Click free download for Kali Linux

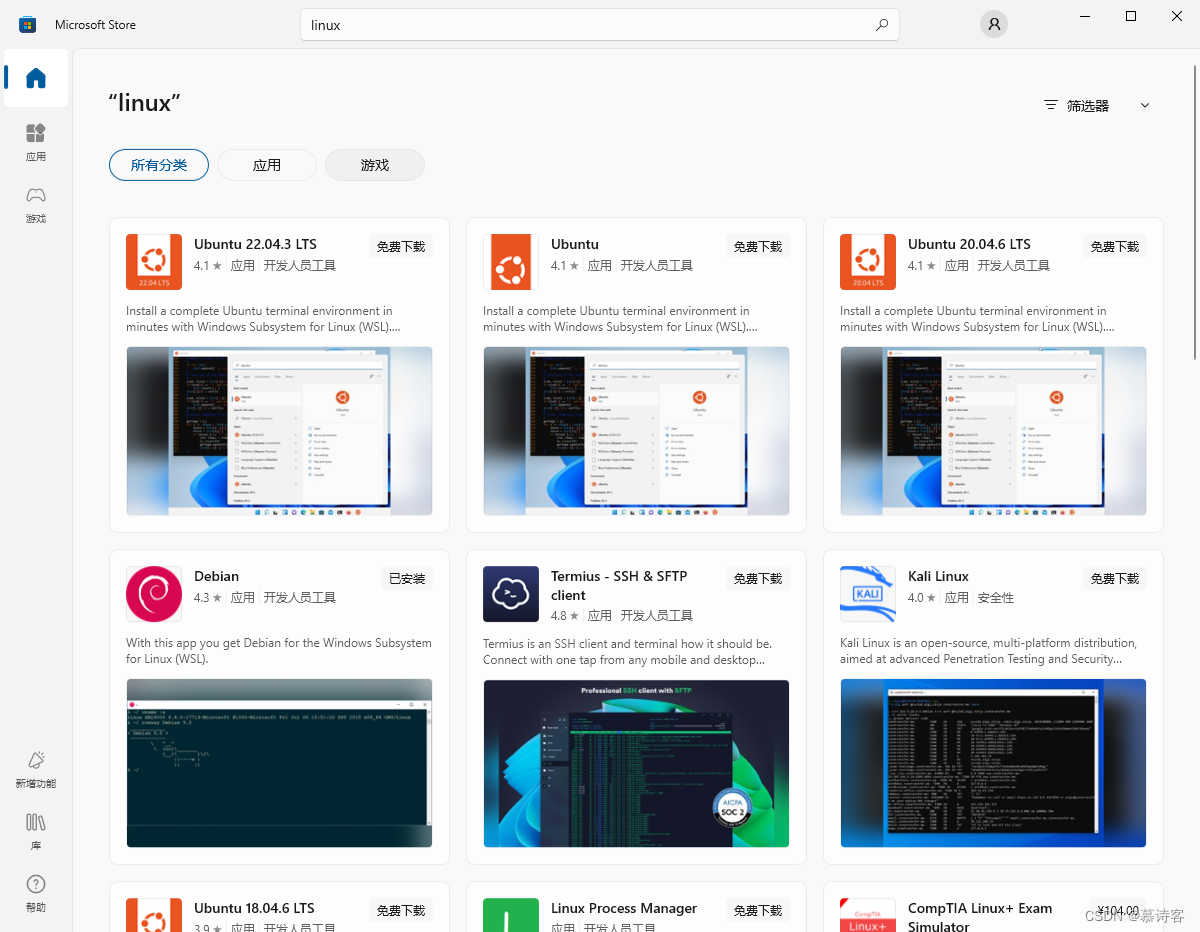pyautogui.click(x=1115, y=578)
